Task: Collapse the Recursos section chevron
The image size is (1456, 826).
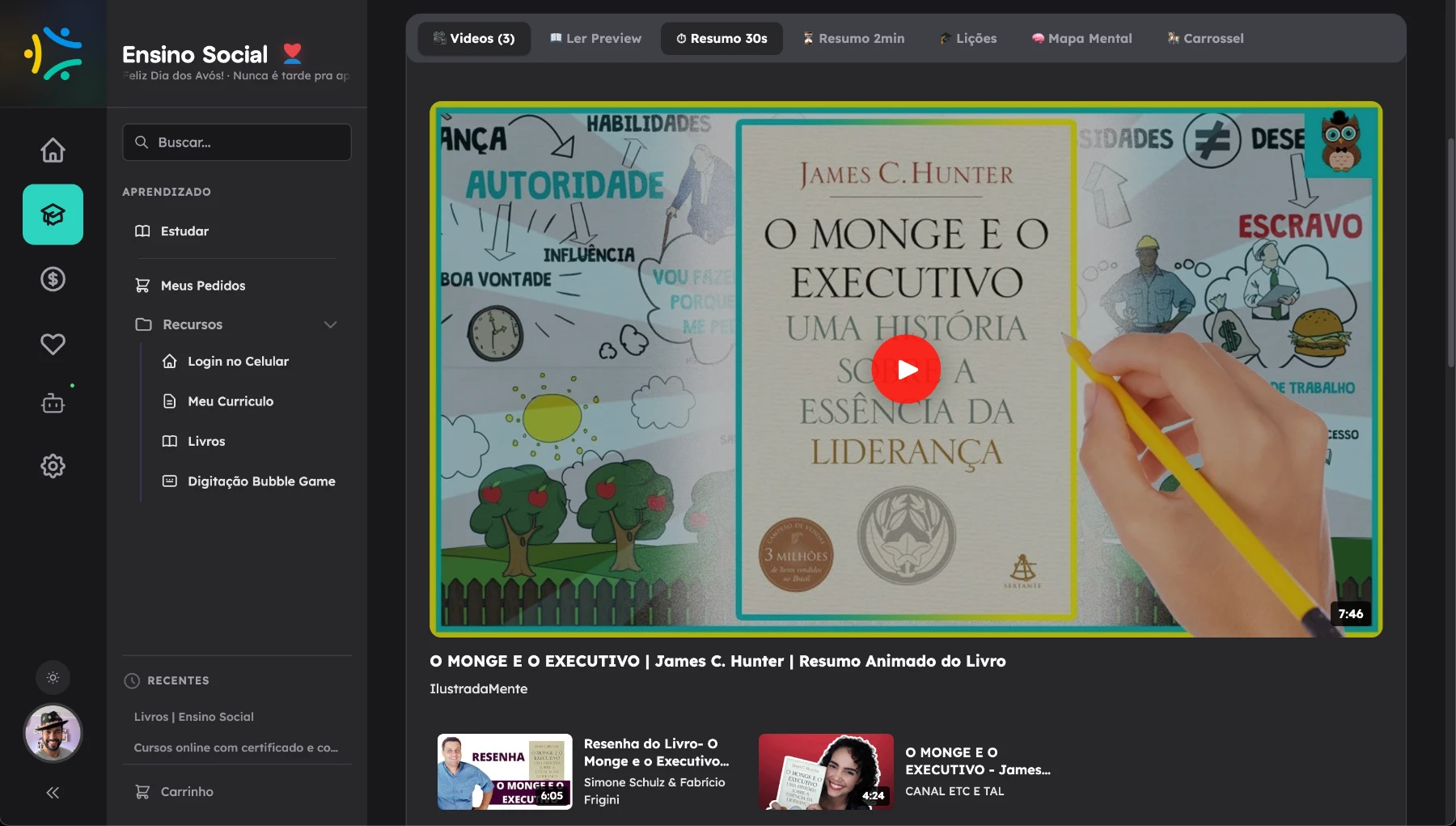Action: 330,324
